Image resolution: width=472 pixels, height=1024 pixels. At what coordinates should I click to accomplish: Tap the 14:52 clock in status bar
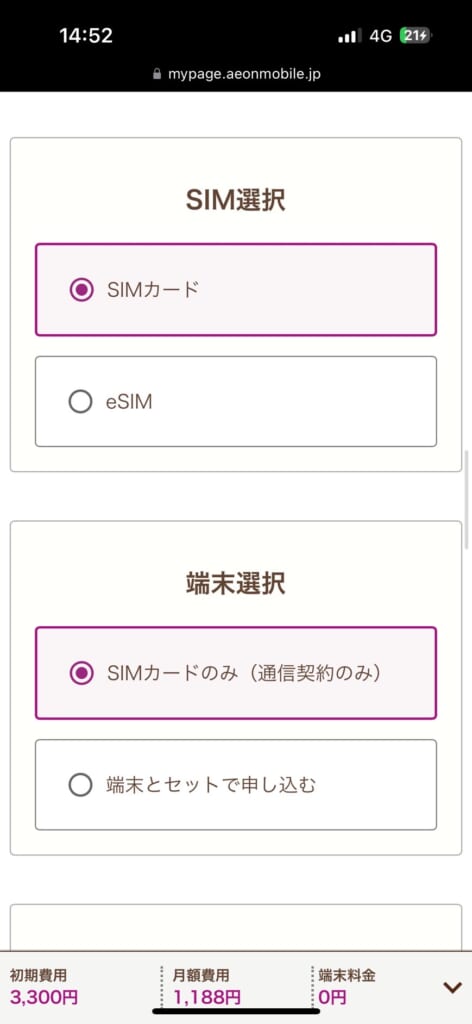point(86,36)
